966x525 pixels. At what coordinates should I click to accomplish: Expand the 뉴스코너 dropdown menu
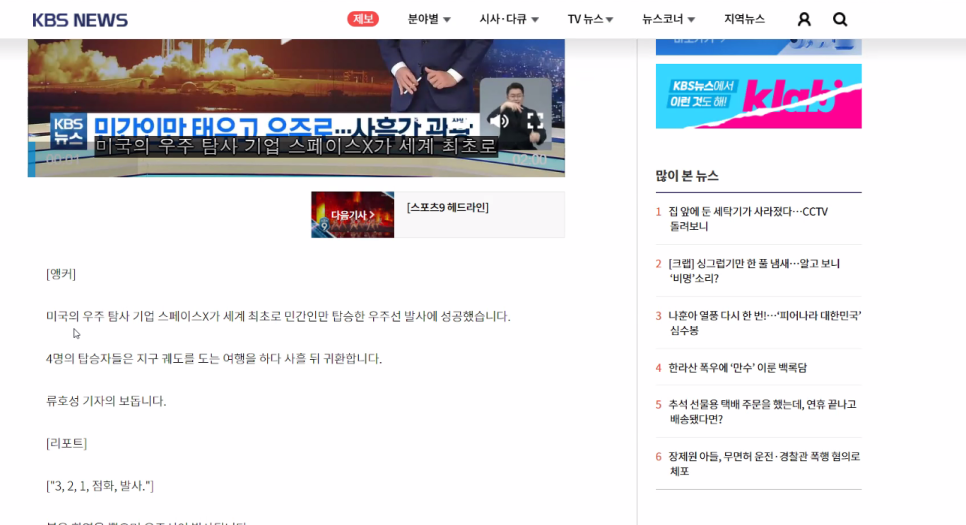668,19
